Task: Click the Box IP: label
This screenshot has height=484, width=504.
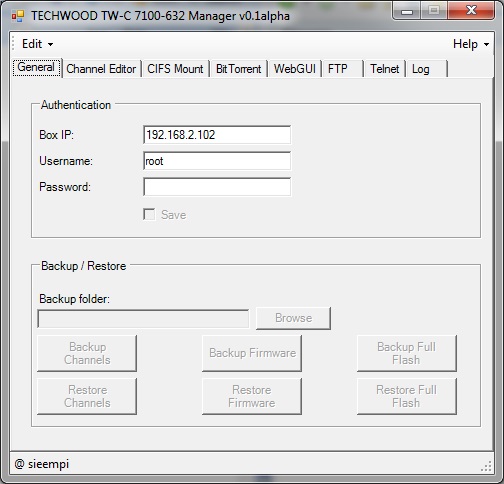Action: 56,135
